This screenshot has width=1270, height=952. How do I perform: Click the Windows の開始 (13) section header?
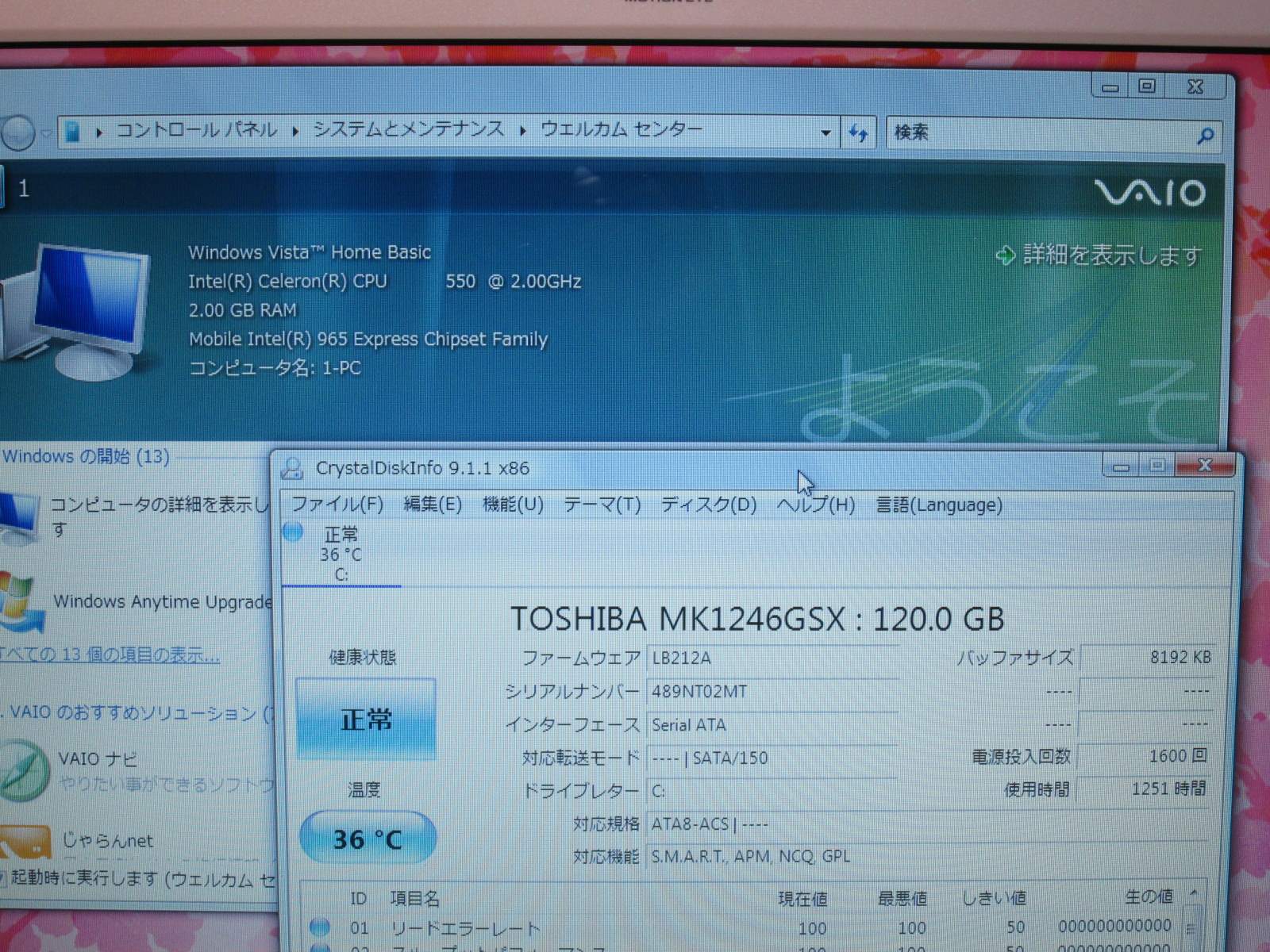click(86, 456)
